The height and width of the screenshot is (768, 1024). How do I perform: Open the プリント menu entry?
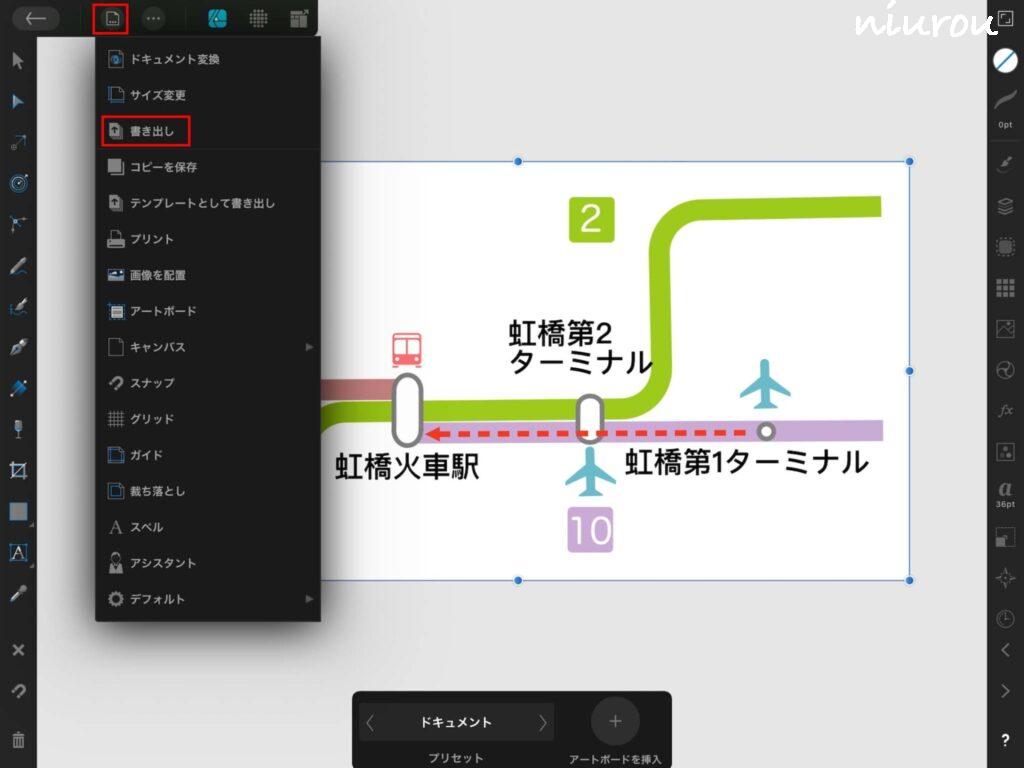151,239
